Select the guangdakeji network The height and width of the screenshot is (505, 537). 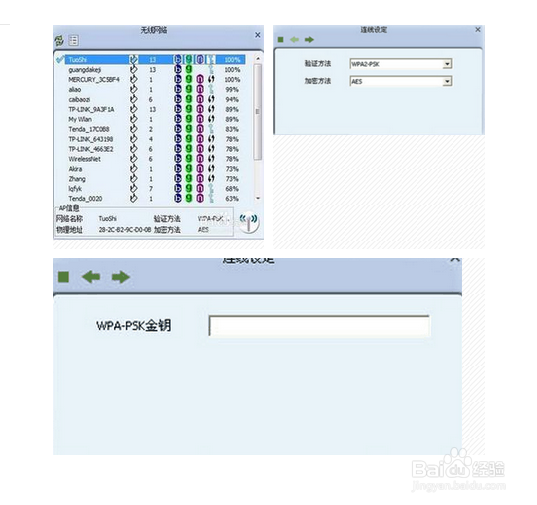pos(85,70)
